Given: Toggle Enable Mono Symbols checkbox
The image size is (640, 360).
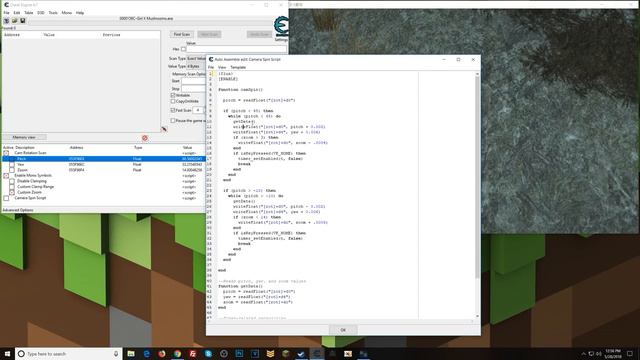Looking at the screenshot, I should coord(6,176).
